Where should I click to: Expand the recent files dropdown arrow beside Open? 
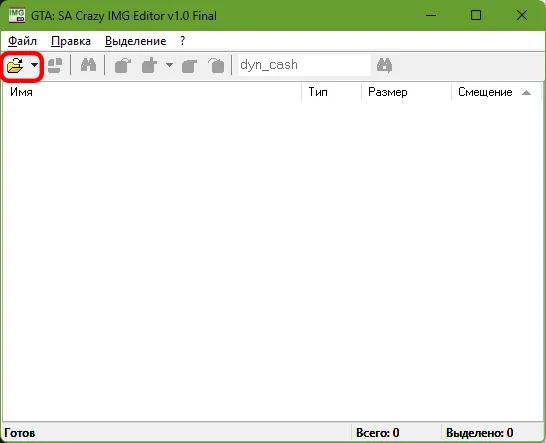tap(34, 65)
